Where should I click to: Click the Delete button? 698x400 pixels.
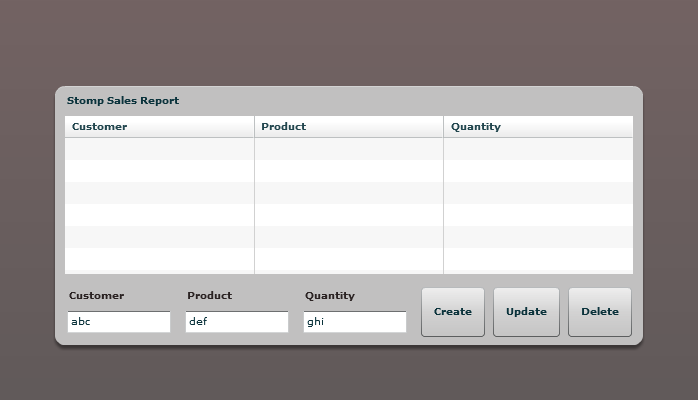click(x=600, y=312)
